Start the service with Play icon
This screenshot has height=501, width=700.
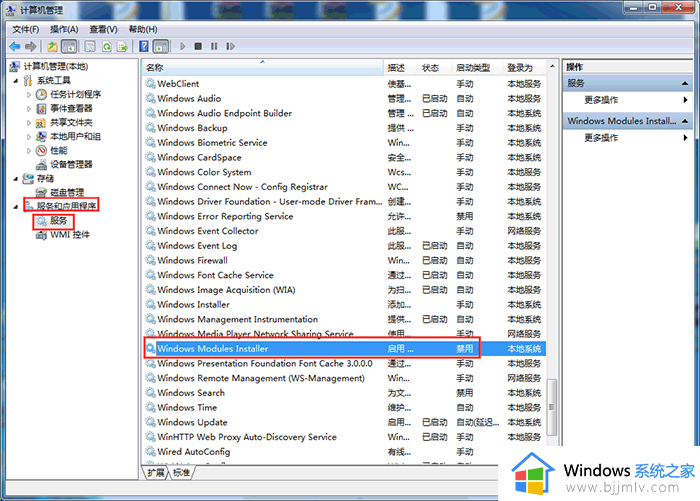click(x=182, y=46)
